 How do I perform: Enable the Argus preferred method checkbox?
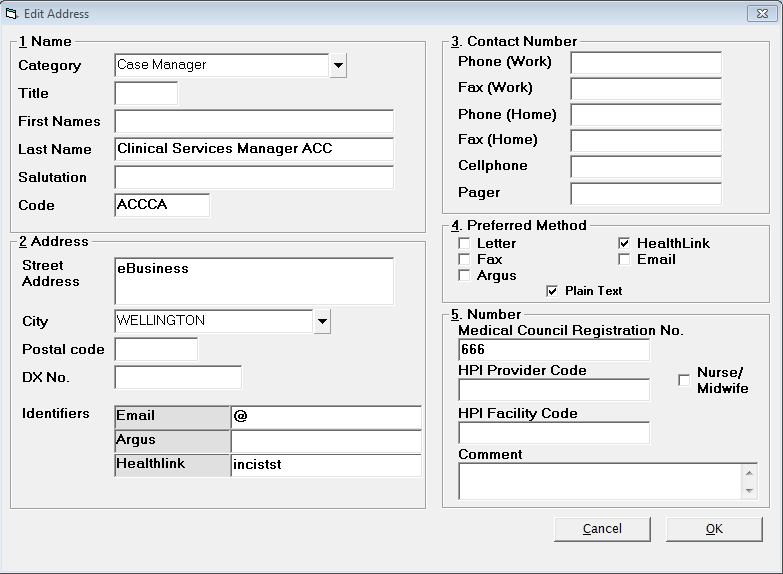[464, 275]
